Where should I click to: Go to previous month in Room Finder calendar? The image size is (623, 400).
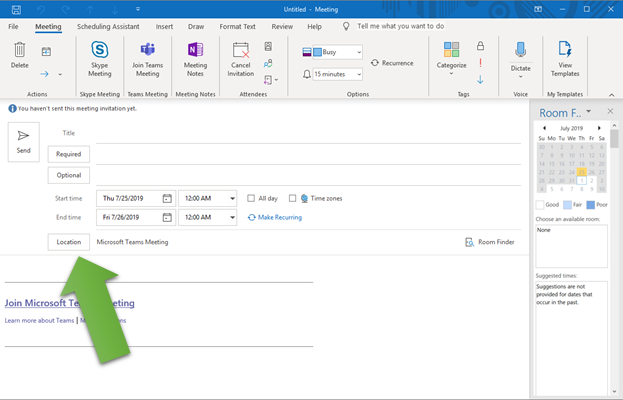coord(544,128)
